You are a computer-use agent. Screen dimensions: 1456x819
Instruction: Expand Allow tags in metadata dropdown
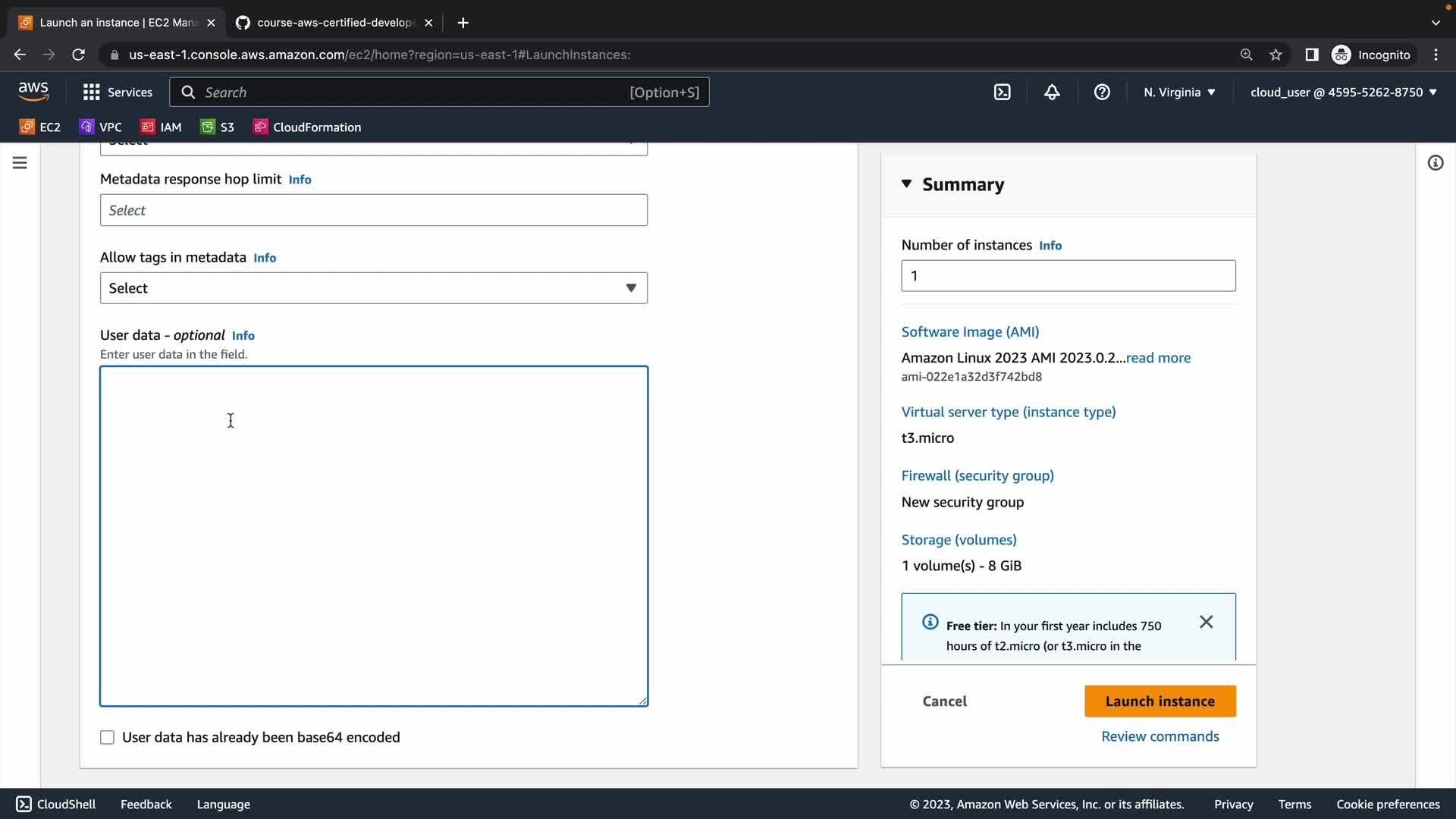[x=373, y=288]
